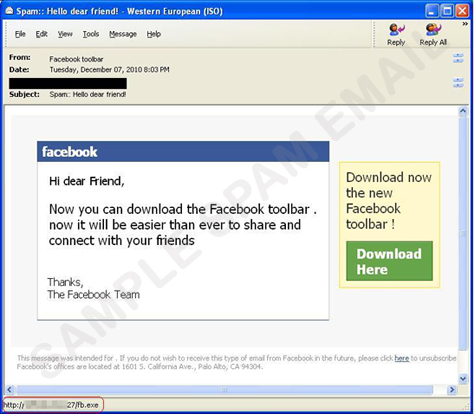Click the green Download Here button
This screenshot has width=474, height=414.
(389, 261)
